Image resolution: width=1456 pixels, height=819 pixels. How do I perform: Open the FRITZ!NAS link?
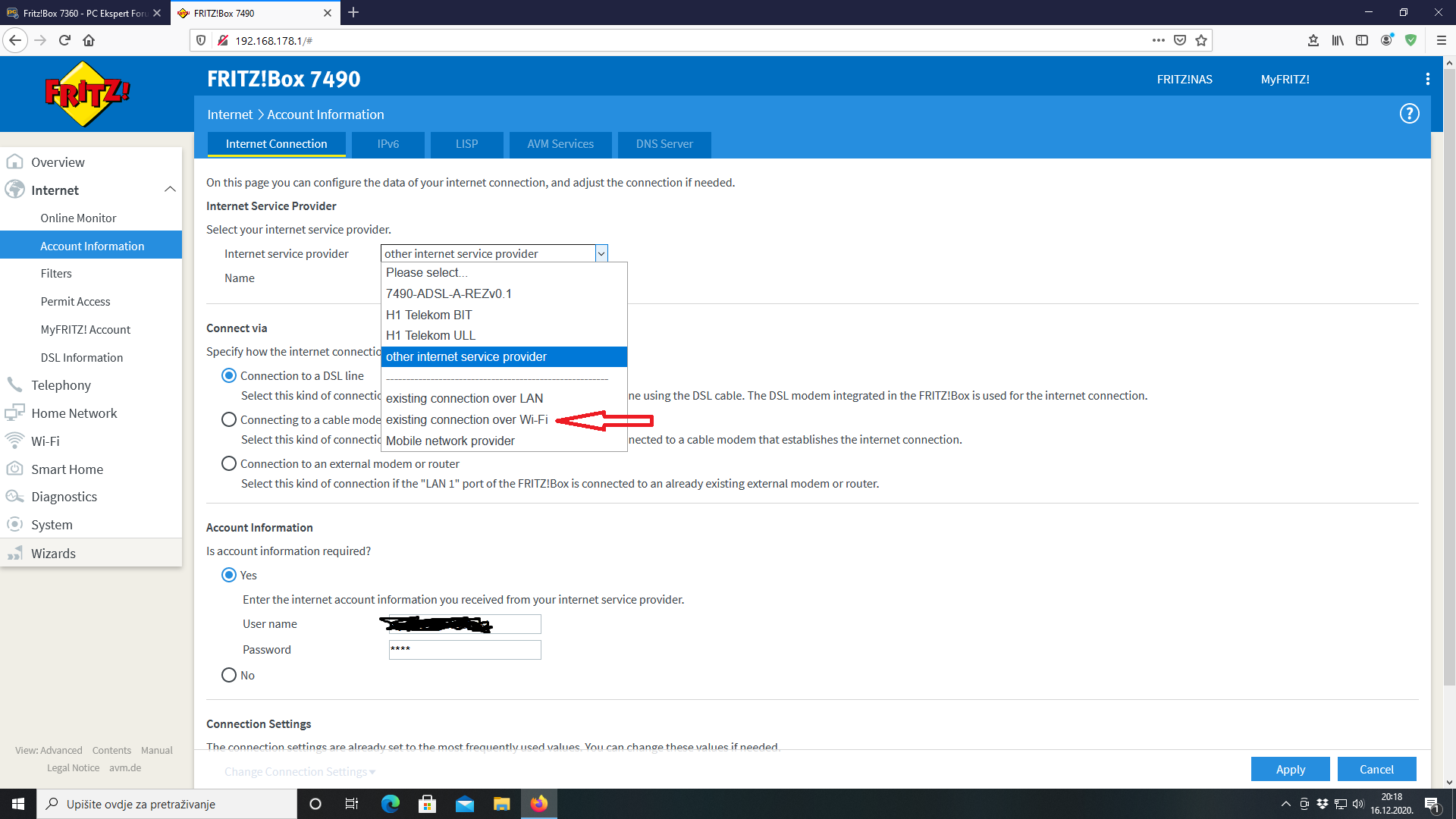click(x=1185, y=79)
